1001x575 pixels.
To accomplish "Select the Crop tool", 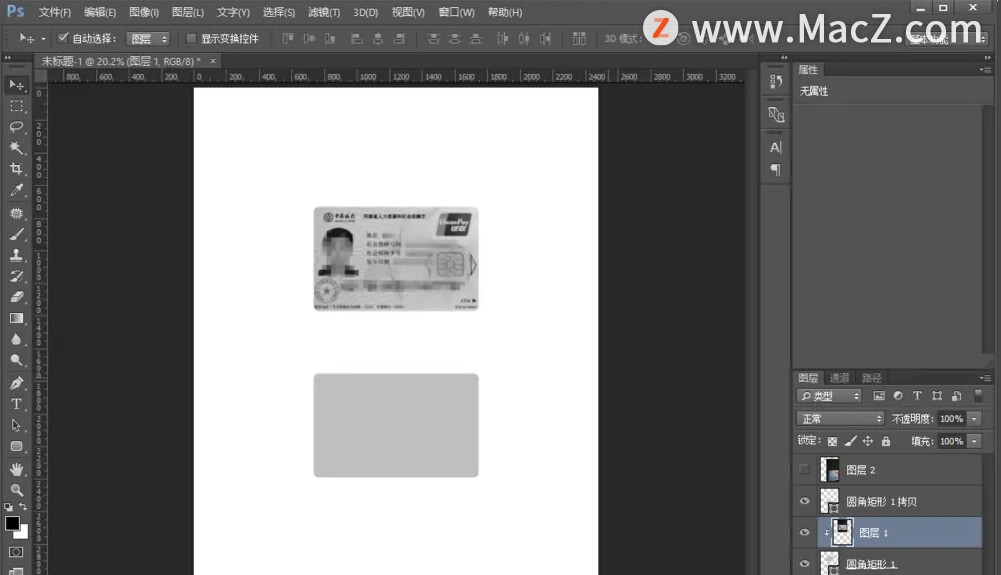I will (x=16, y=169).
